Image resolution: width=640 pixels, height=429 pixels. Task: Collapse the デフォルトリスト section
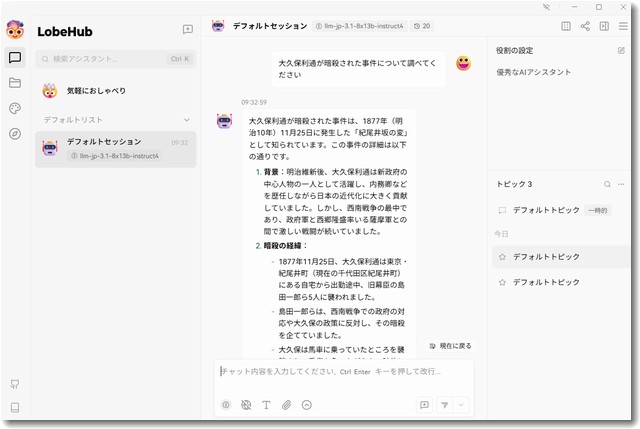coord(186,120)
